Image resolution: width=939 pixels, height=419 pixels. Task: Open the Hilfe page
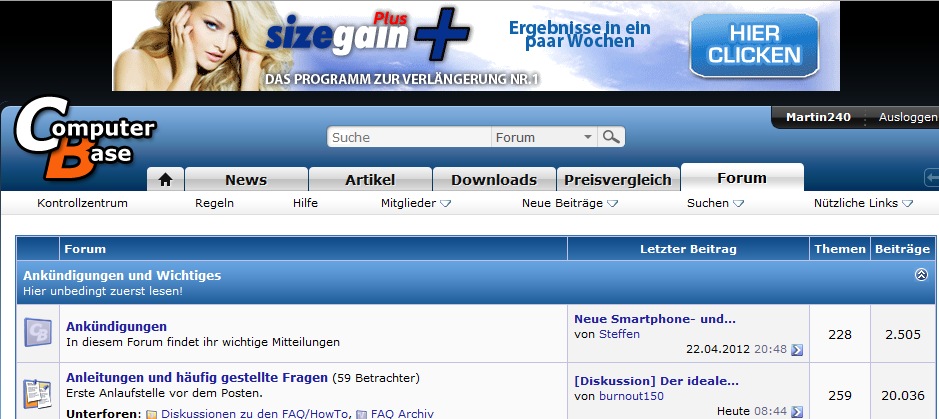point(305,203)
